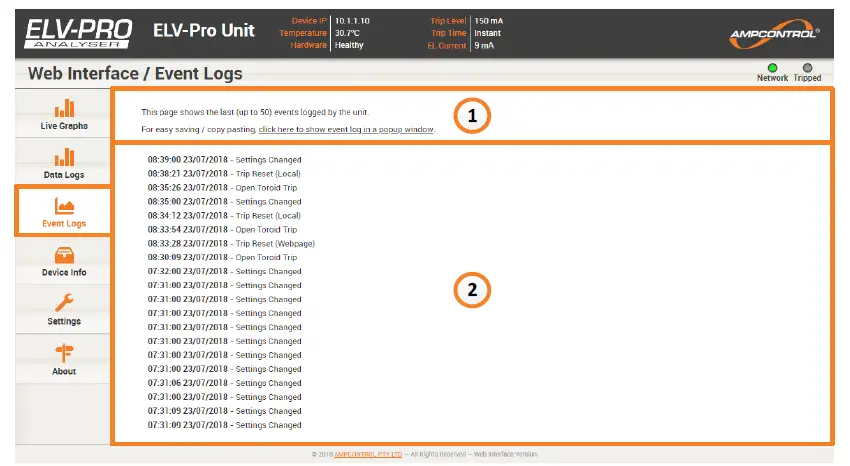Click link to show event log popup
850x466 pixels.
click(x=346, y=130)
